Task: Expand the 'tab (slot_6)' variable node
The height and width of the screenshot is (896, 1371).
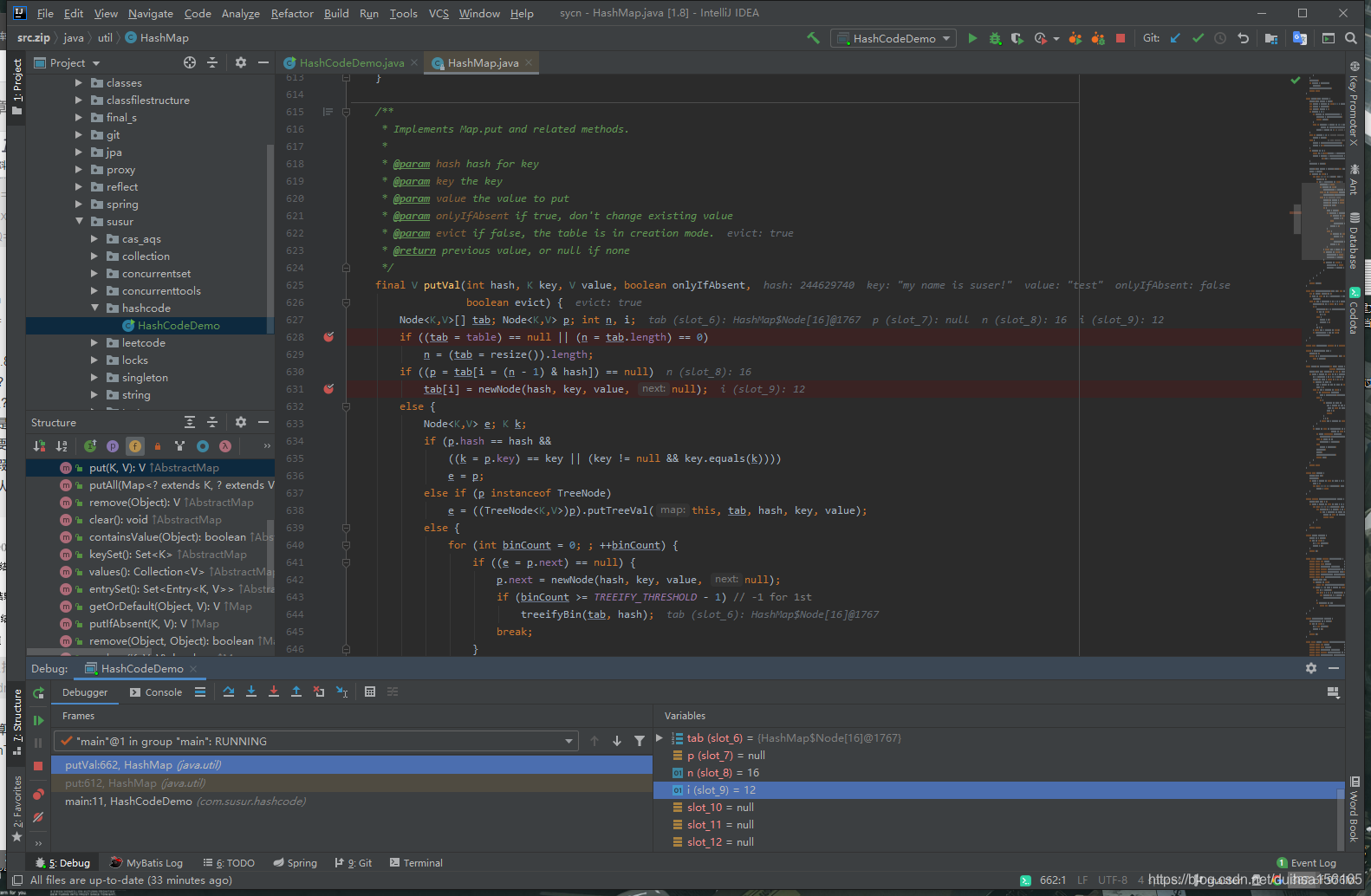Action: [x=660, y=738]
